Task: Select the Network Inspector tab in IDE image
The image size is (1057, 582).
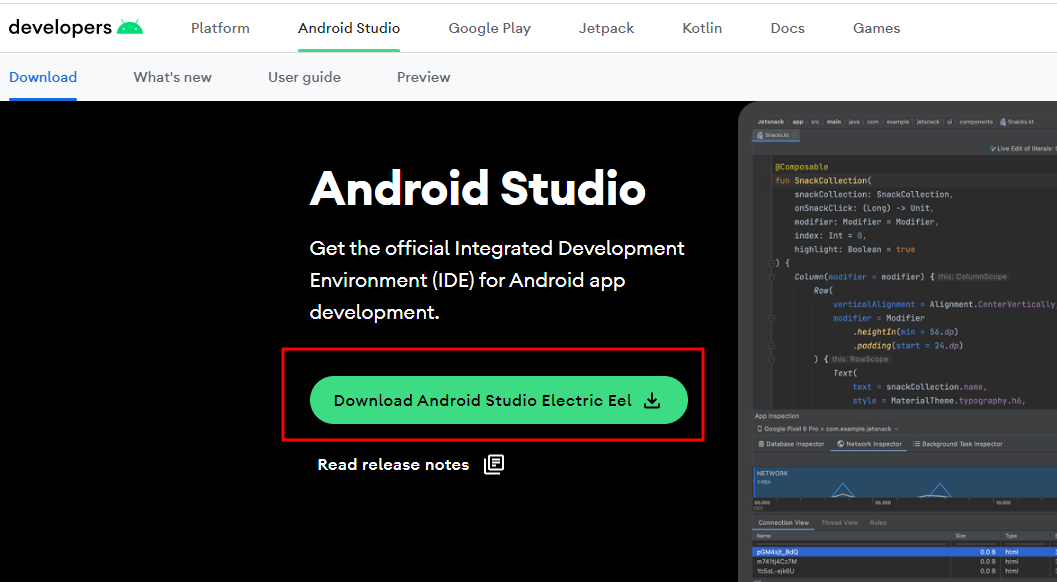Action: (869, 444)
